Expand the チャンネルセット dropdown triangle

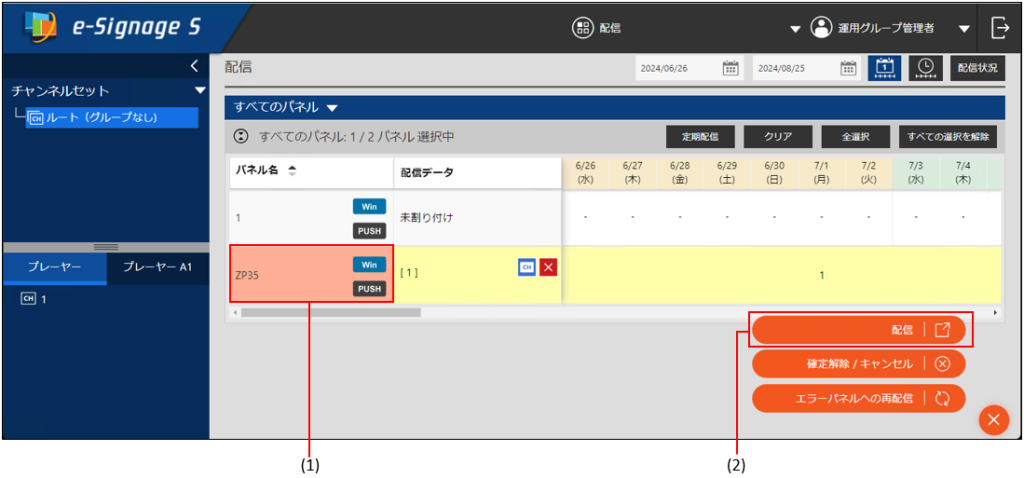coord(200,90)
